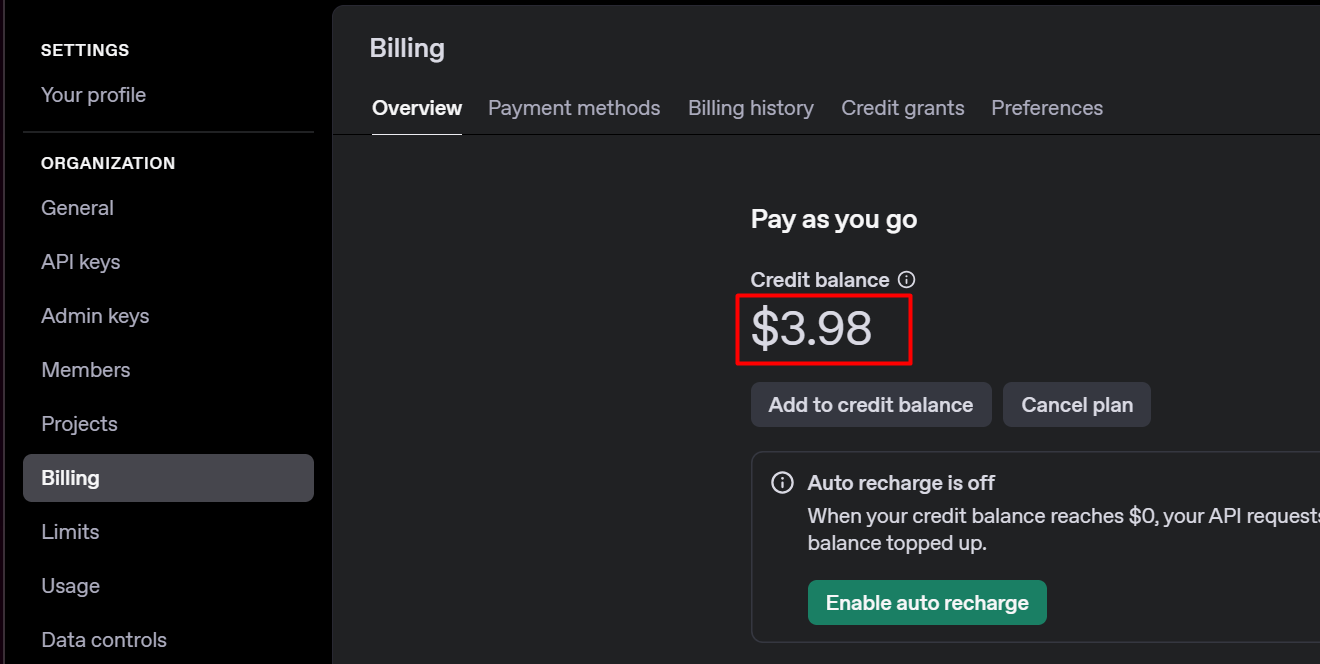Click Add to credit balance button
Screen dimensions: 1320x664
[871, 405]
